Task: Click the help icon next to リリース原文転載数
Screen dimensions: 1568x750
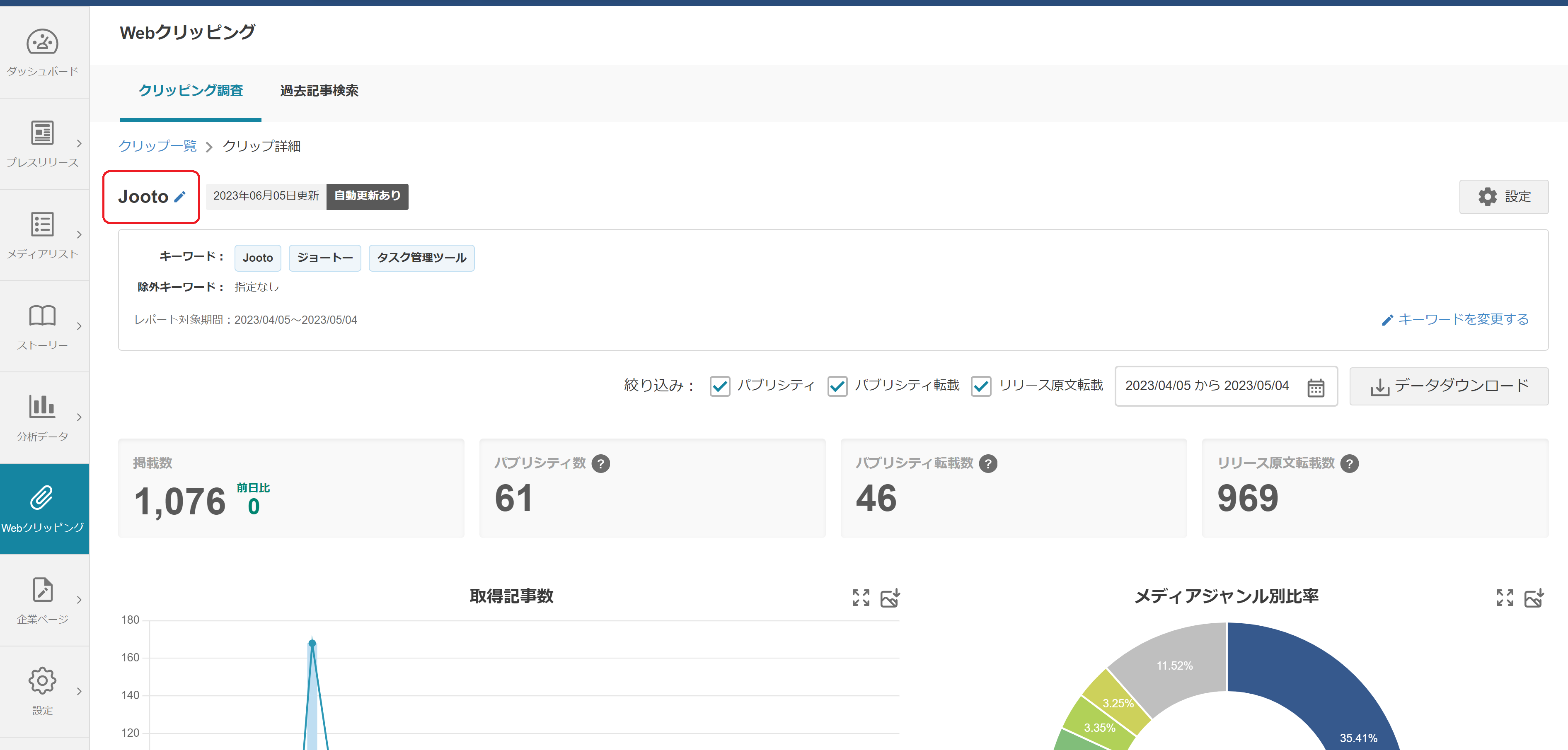Action: click(x=1349, y=463)
